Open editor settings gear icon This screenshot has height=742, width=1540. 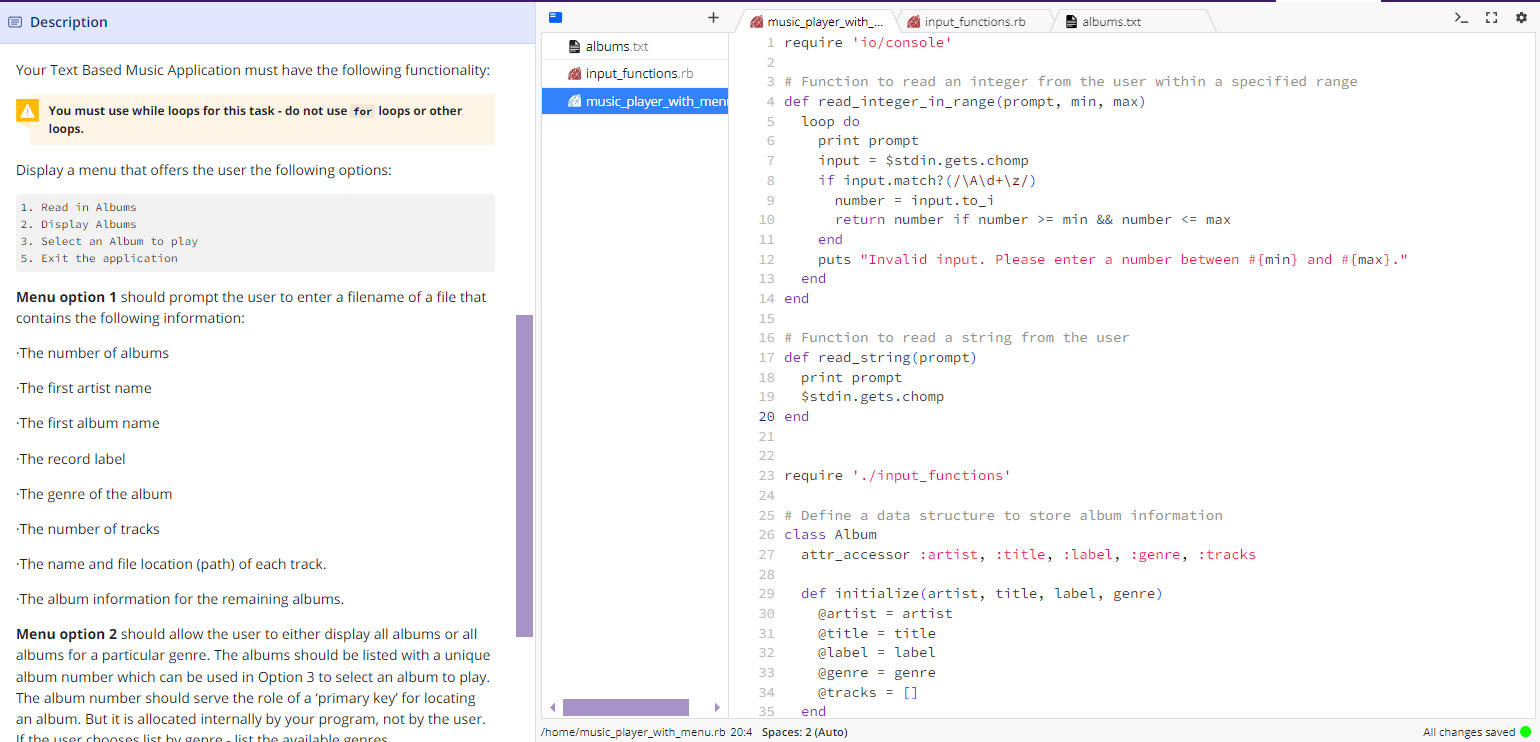pos(1522,17)
